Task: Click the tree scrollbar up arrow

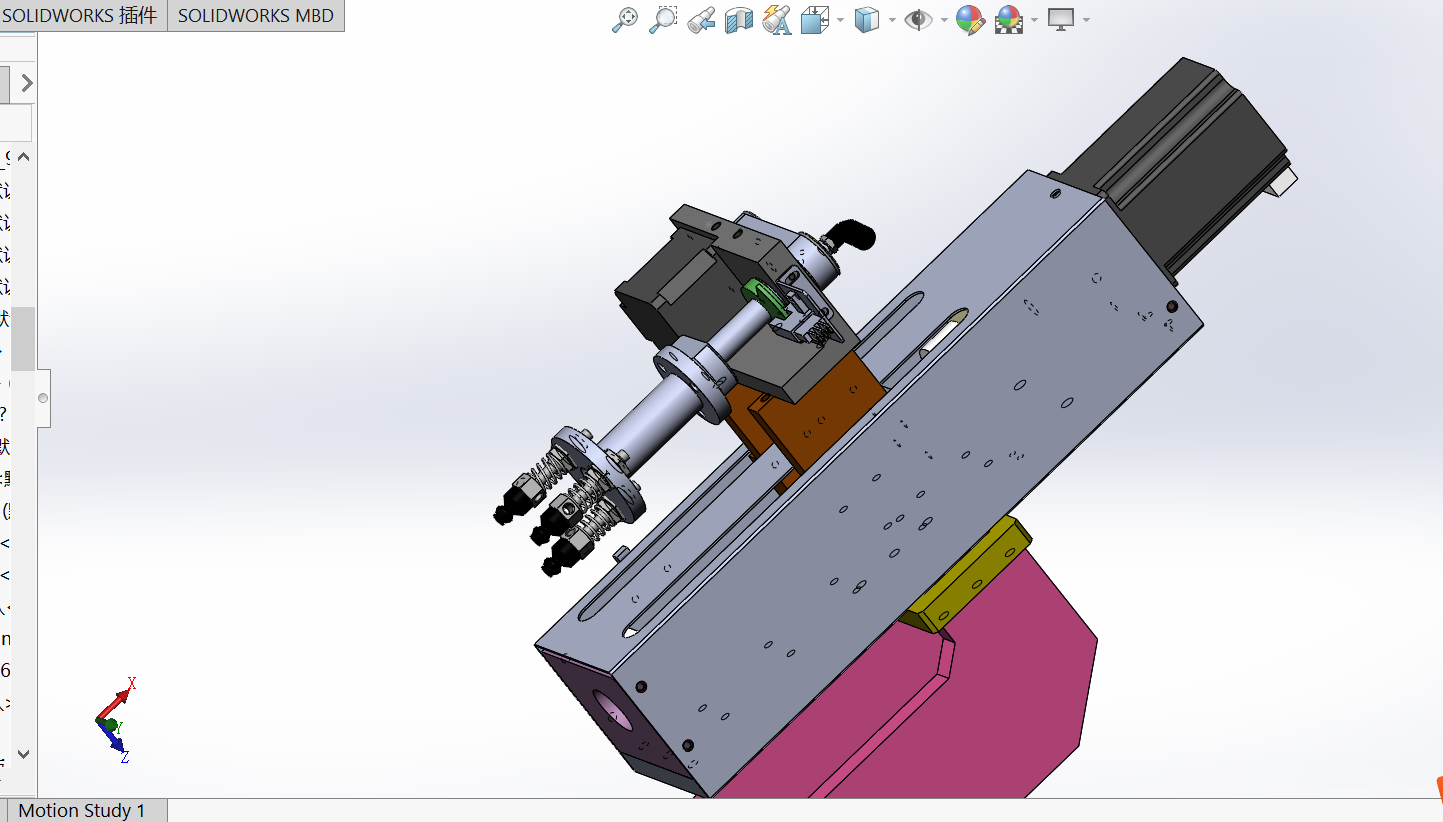Action: [24, 157]
